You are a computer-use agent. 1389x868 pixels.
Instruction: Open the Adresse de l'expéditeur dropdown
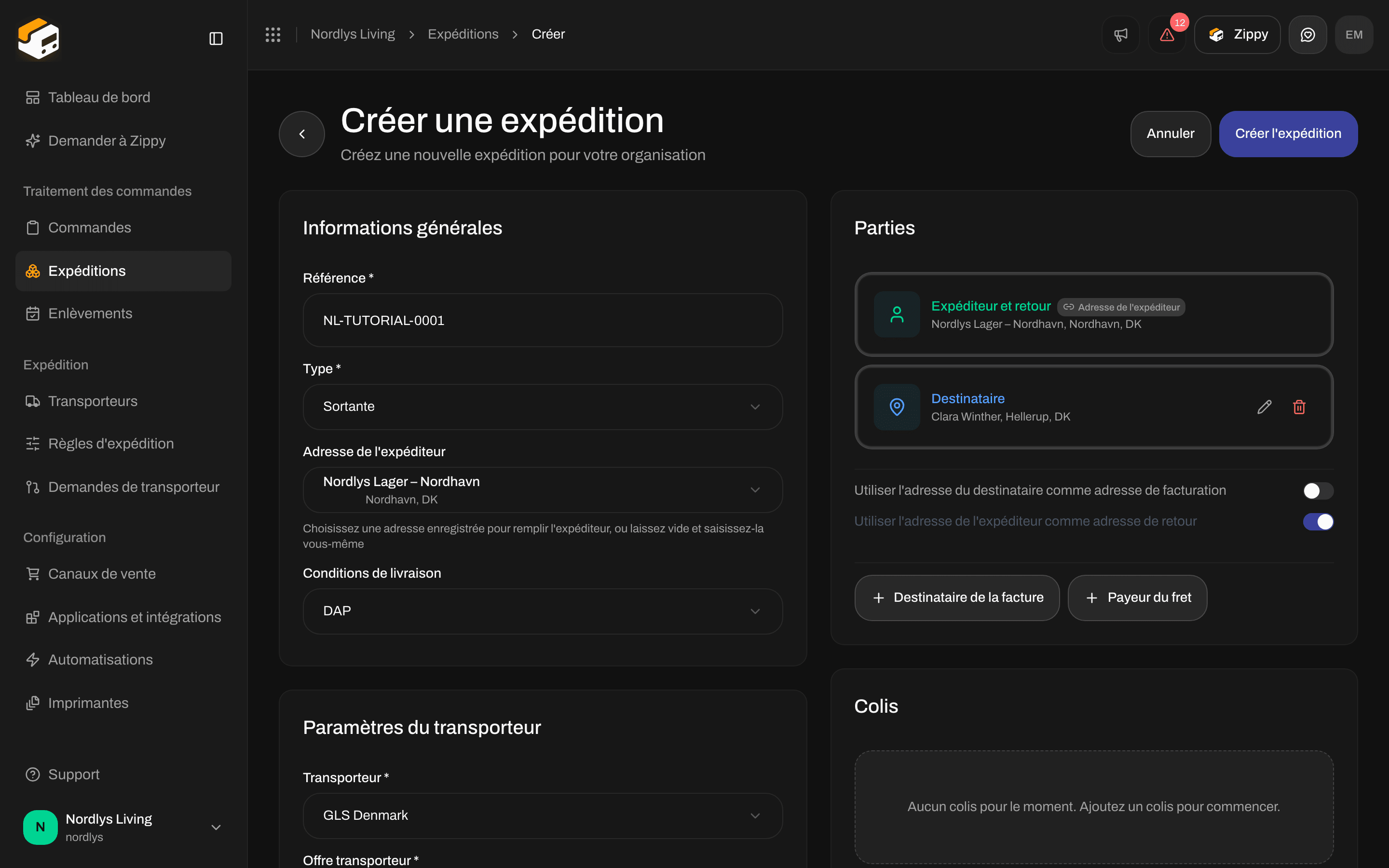[543, 489]
